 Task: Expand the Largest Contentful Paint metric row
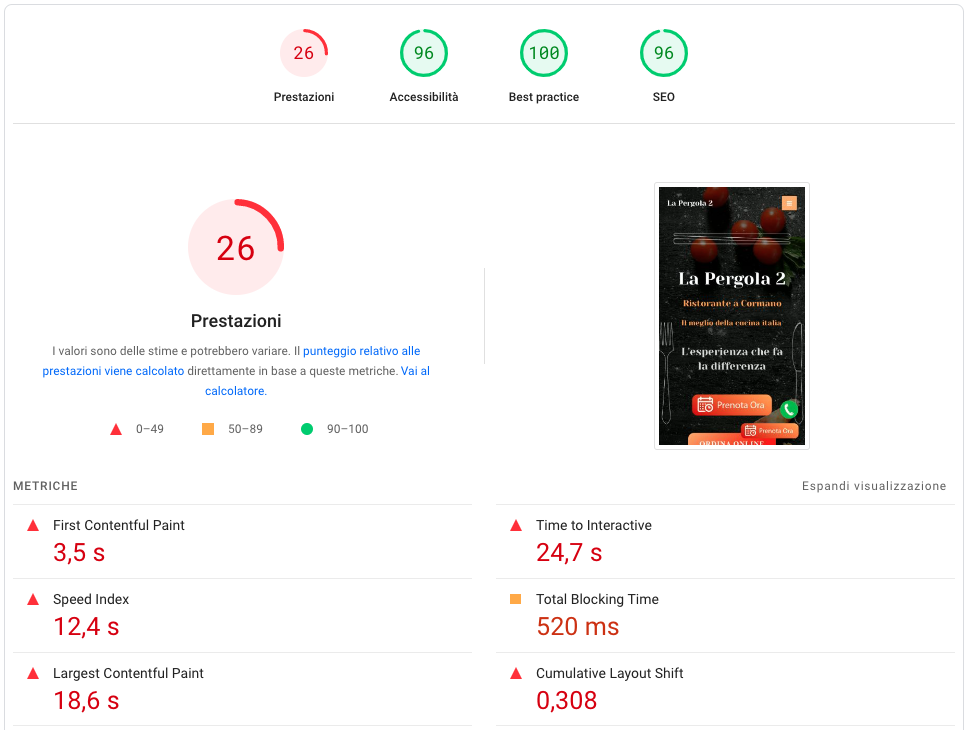pyautogui.click(x=242, y=689)
